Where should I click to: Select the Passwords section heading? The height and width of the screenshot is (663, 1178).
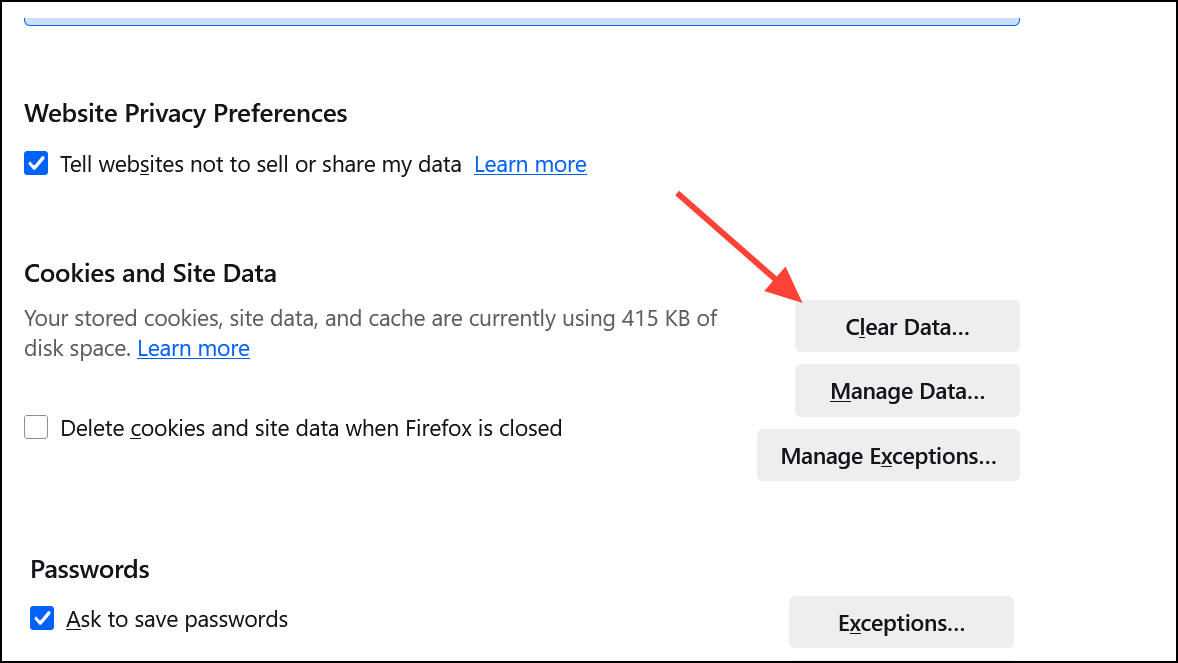(x=90, y=569)
